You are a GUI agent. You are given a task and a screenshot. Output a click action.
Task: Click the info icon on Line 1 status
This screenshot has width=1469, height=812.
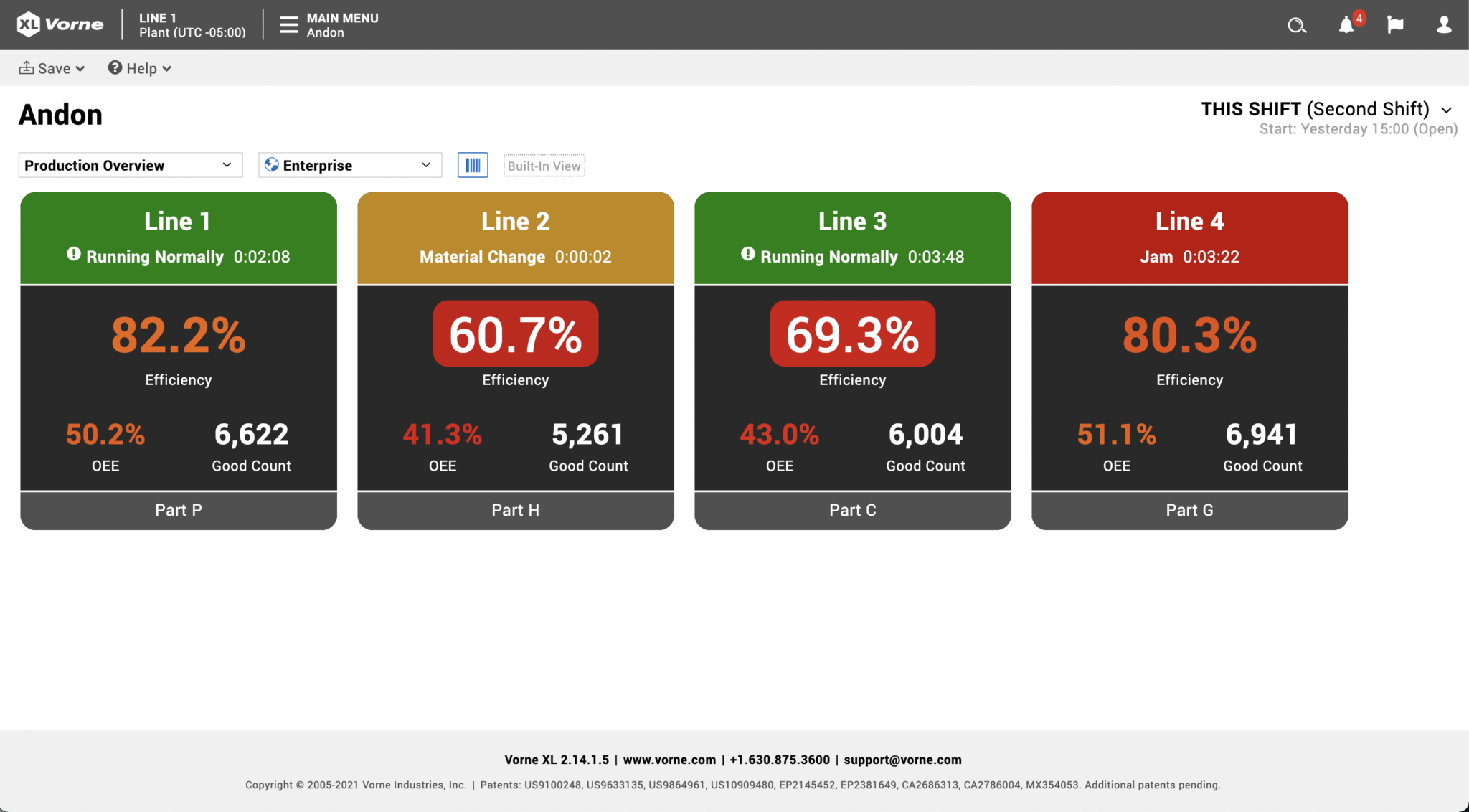point(74,255)
